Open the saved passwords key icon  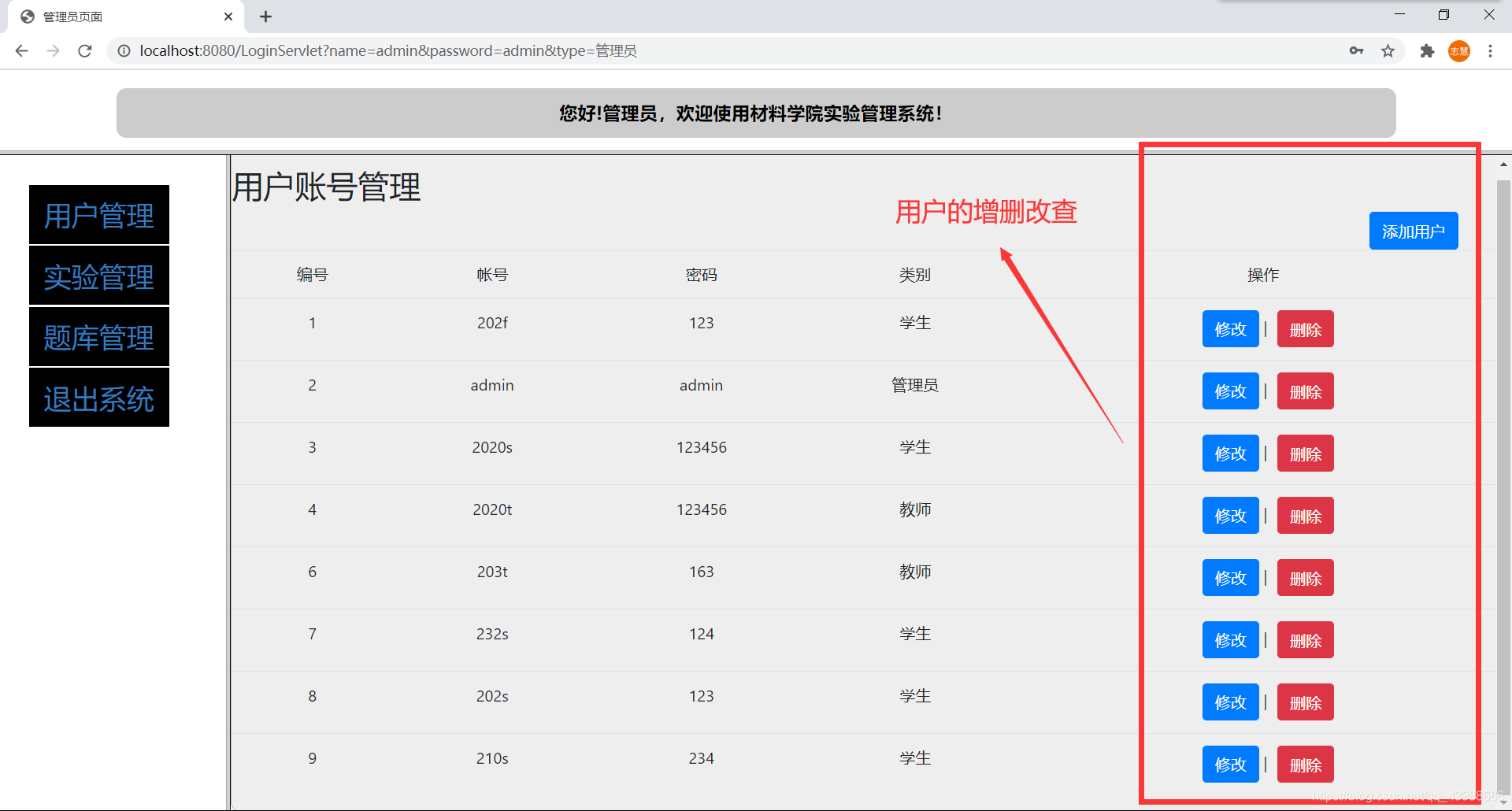point(1356,51)
